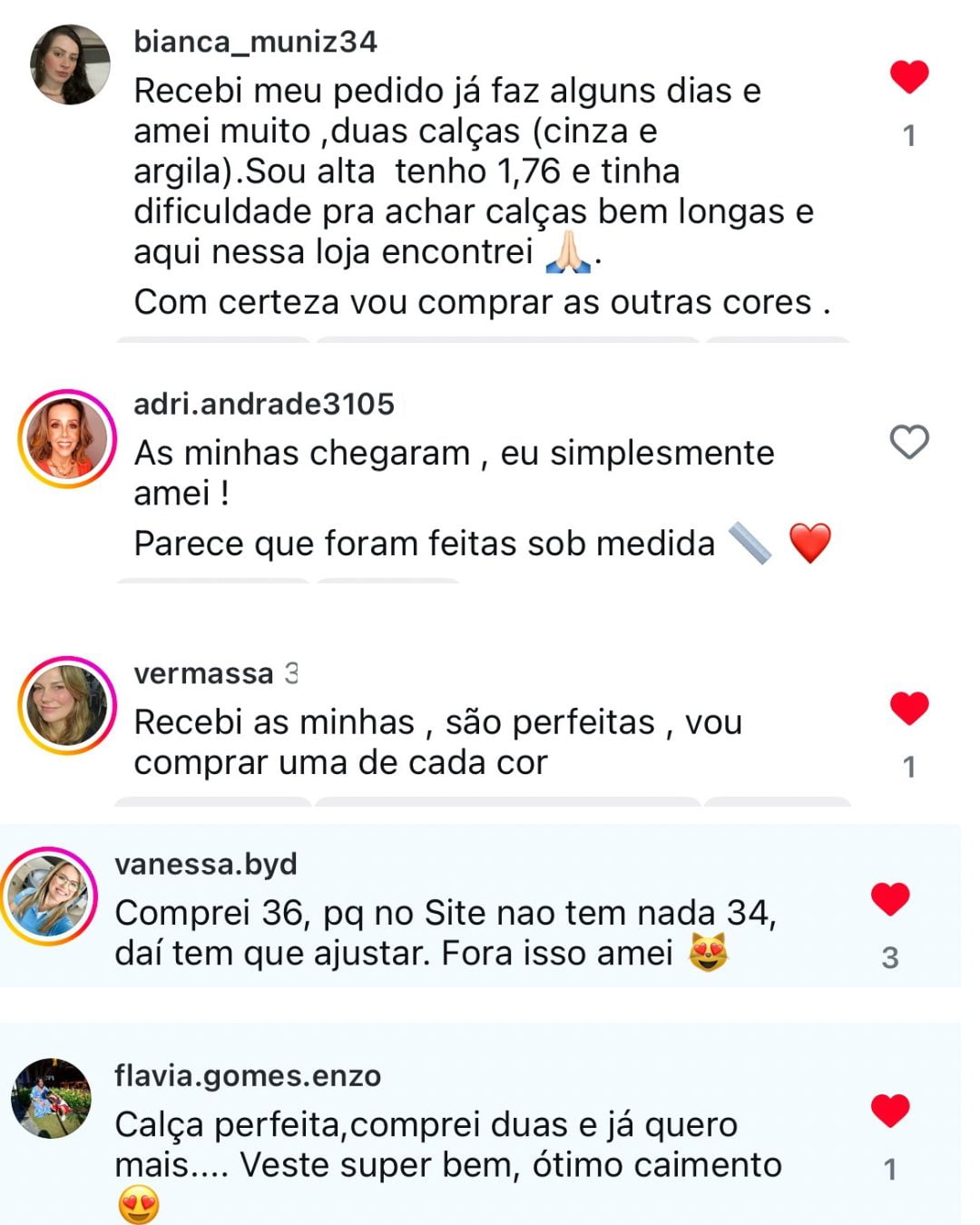View like count on vermassa's comment
The image size is (980, 1225).
908,768
